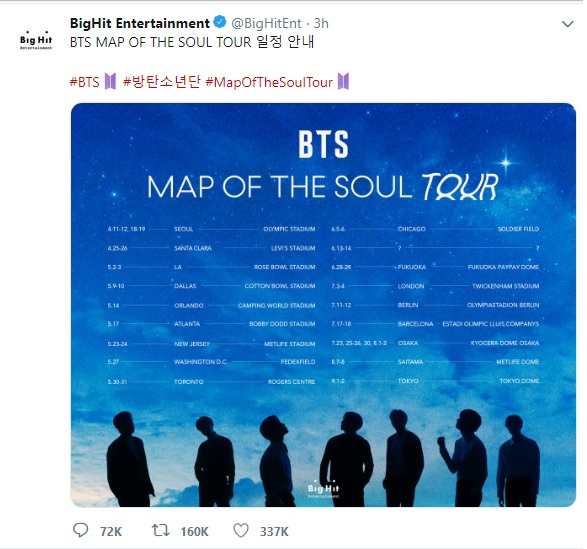The width and height of the screenshot is (587, 549).
Task: Click the reply speech bubble icon
Action: pyautogui.click(x=80, y=530)
